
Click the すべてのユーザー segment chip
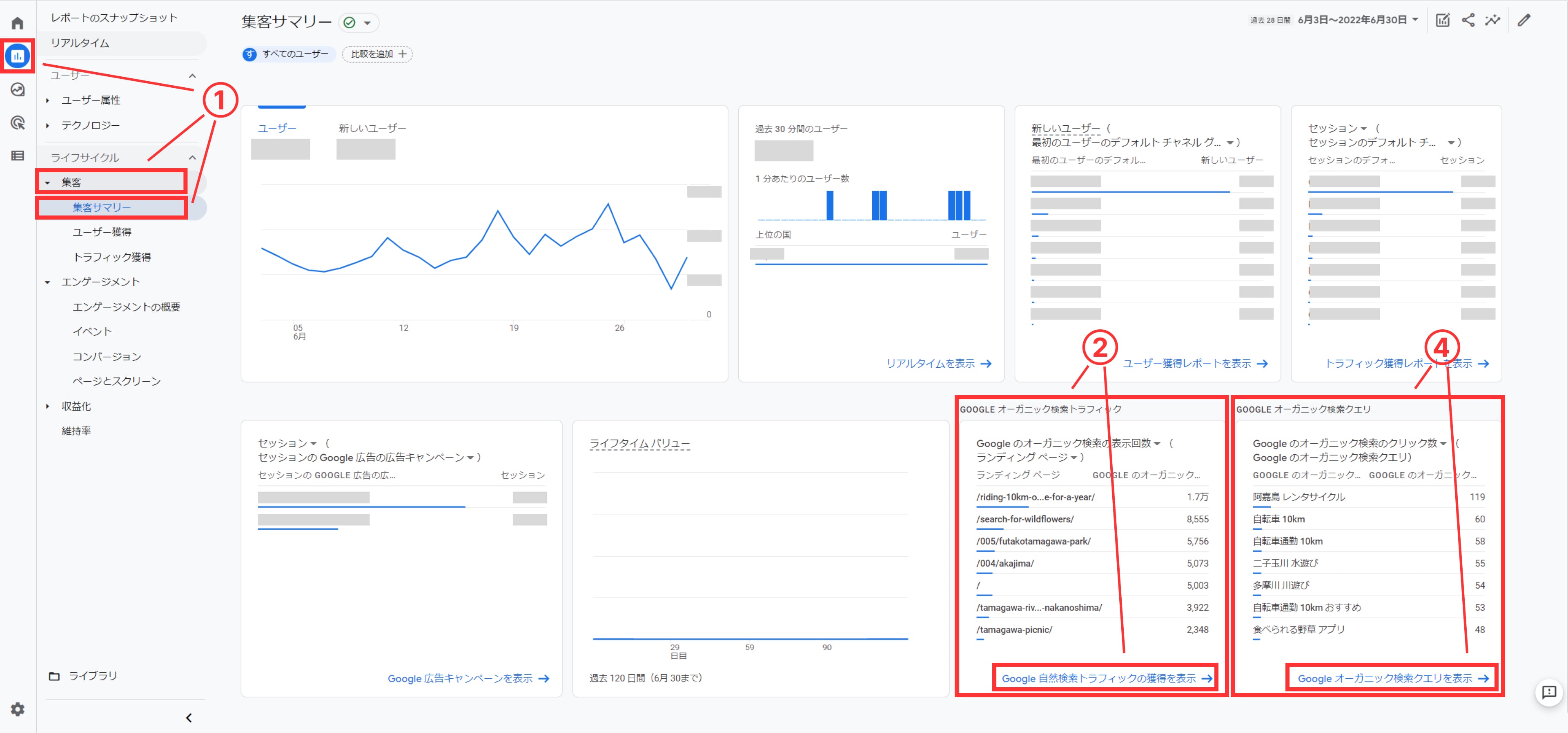coord(289,54)
